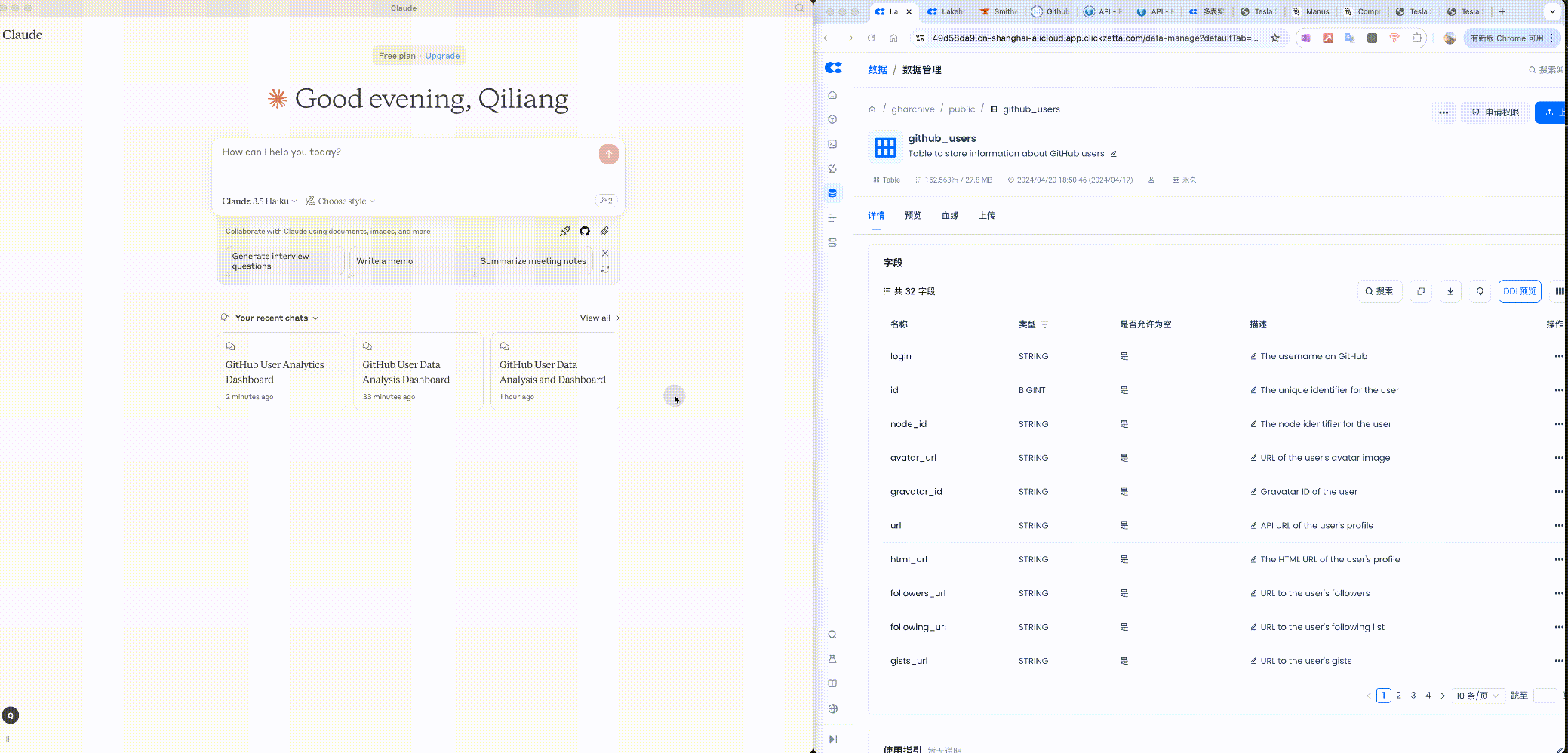Open GitHub User Analytics Dashboard chat
This screenshot has width=1568, height=753.
point(281,371)
